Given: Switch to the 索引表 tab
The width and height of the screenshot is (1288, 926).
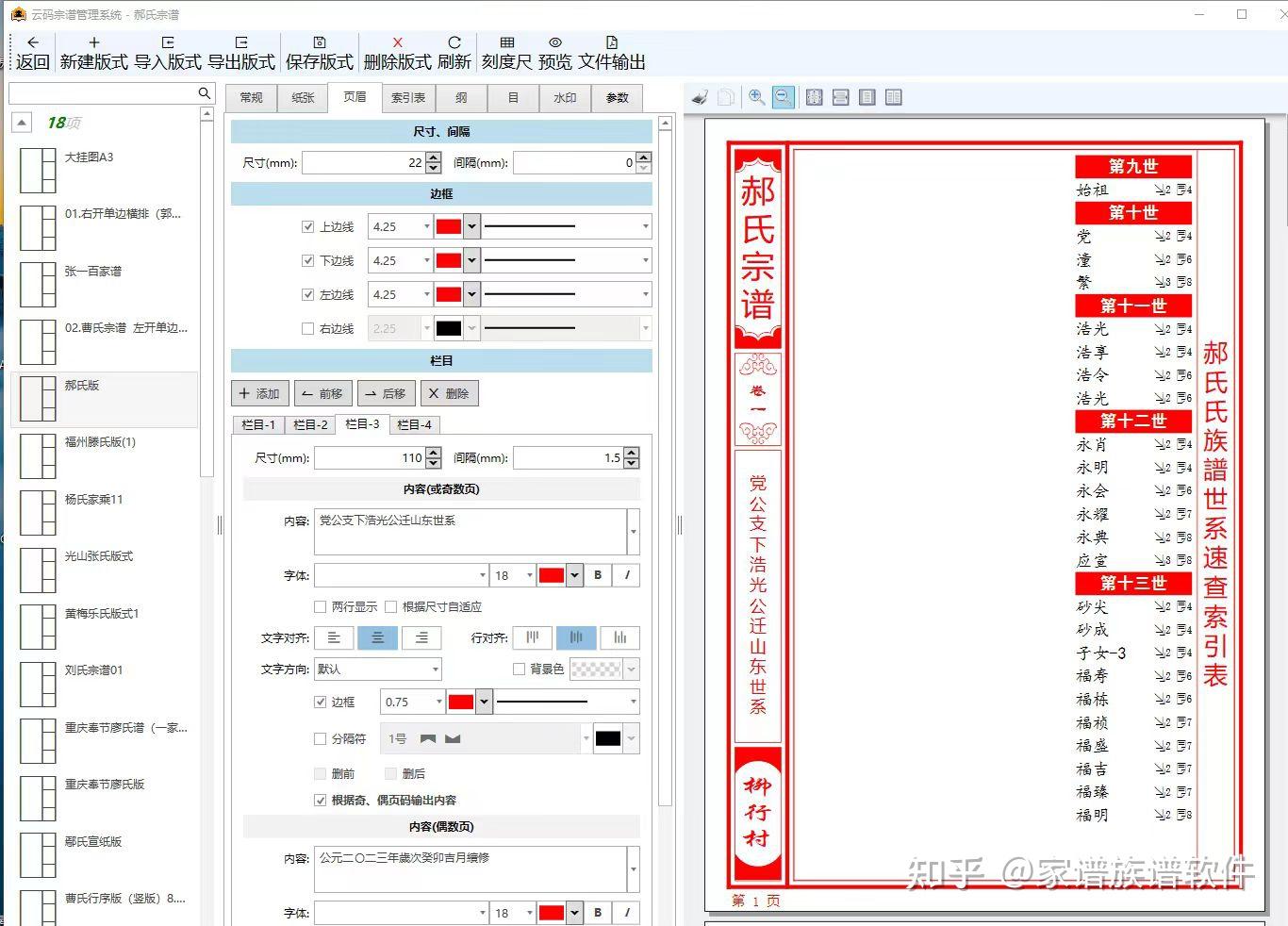Looking at the screenshot, I should pyautogui.click(x=407, y=98).
